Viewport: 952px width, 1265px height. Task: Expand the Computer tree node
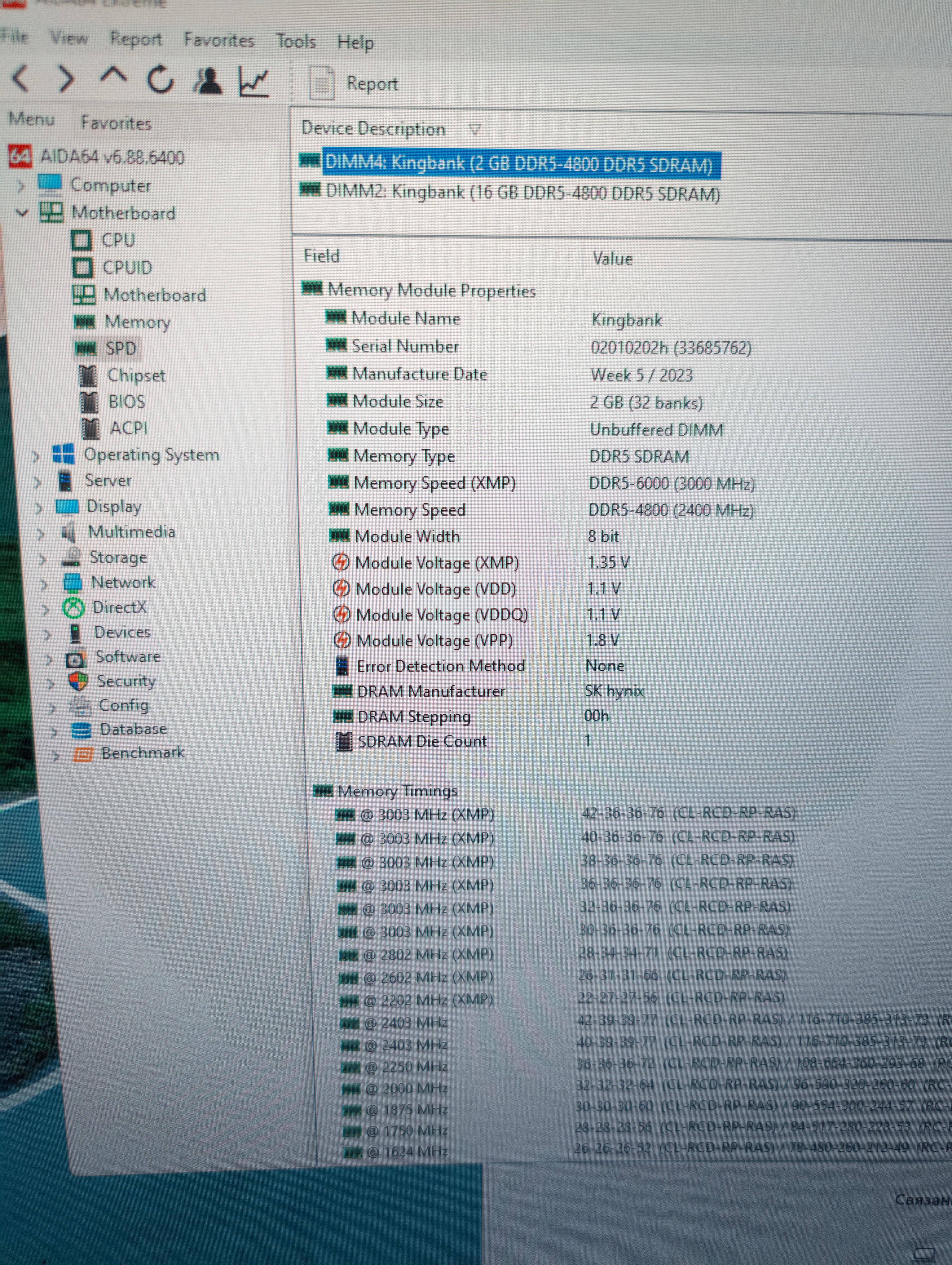click(20, 186)
